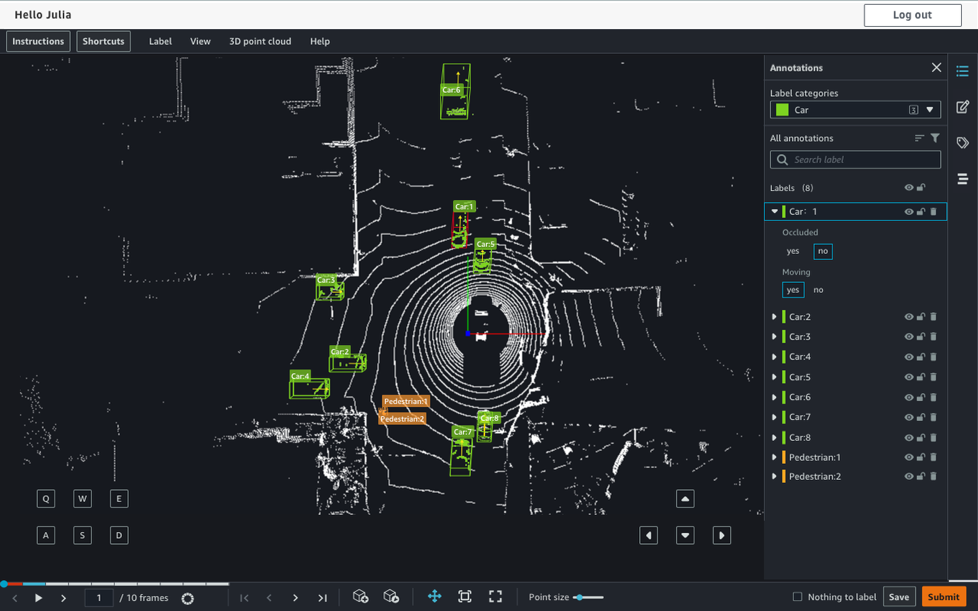Click the filter icon for all annotations
Screen dimensions: 978x611
pyautogui.click(x=935, y=138)
